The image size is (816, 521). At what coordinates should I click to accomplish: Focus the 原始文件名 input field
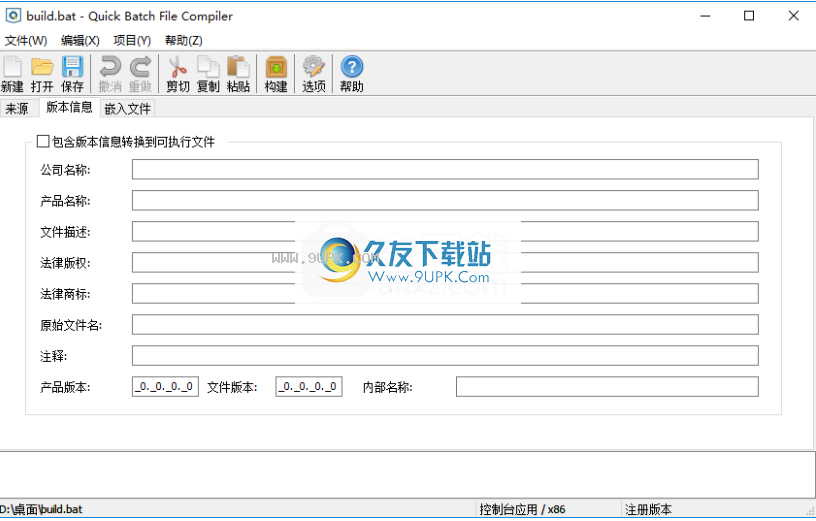(x=445, y=325)
